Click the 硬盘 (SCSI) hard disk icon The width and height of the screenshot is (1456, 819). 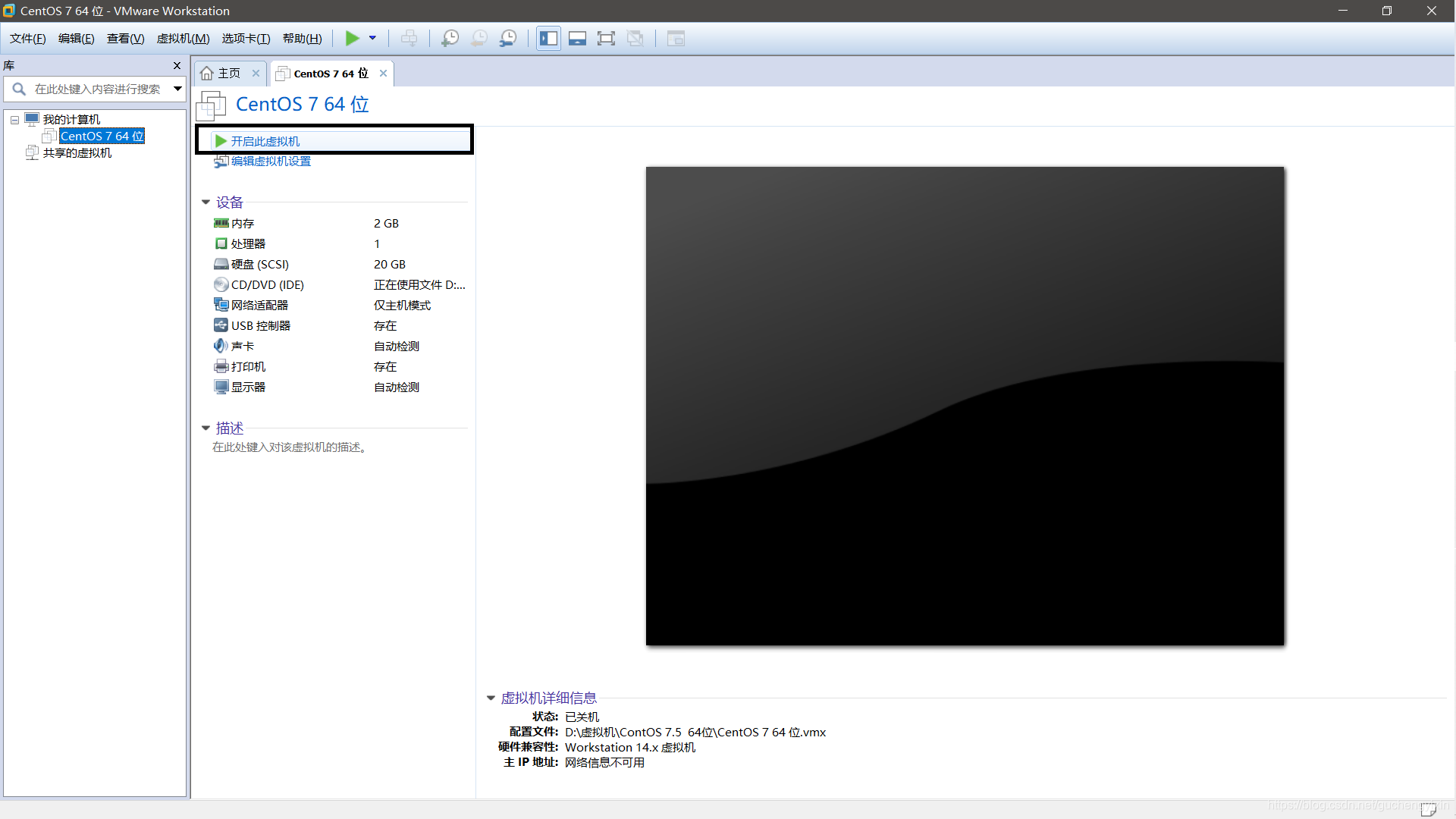point(221,264)
